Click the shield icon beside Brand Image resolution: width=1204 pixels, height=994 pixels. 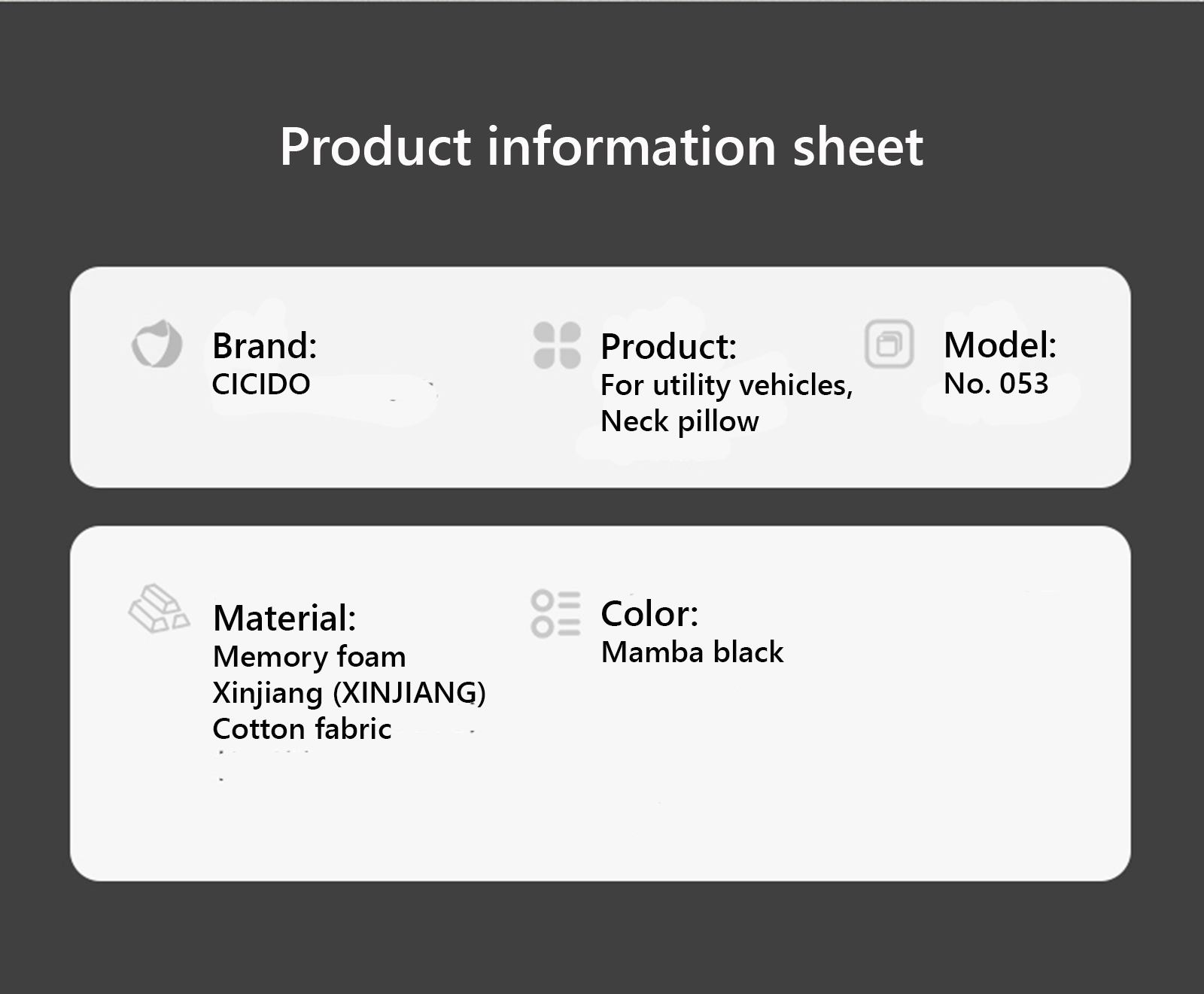(x=157, y=345)
